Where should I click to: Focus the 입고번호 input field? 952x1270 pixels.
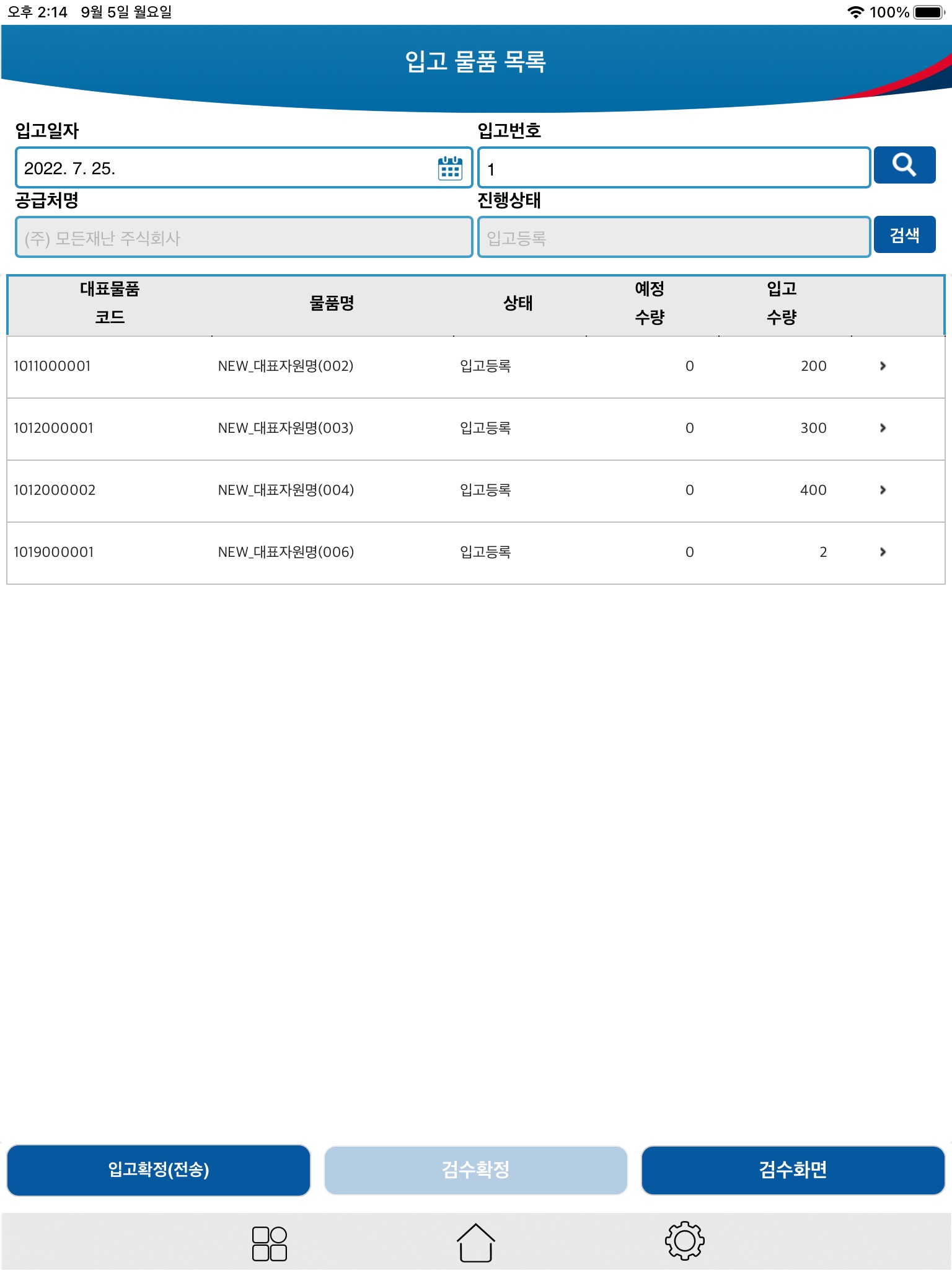[674, 167]
